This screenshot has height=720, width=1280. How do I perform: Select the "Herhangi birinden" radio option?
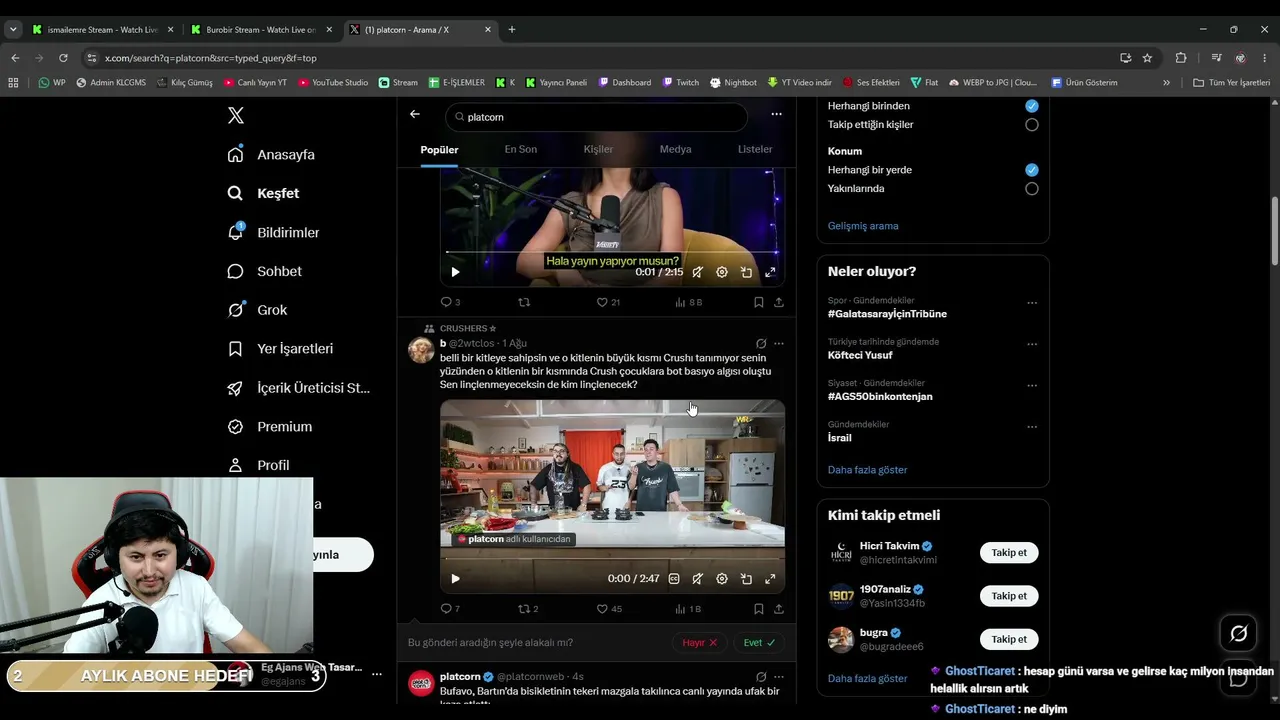click(x=1032, y=106)
